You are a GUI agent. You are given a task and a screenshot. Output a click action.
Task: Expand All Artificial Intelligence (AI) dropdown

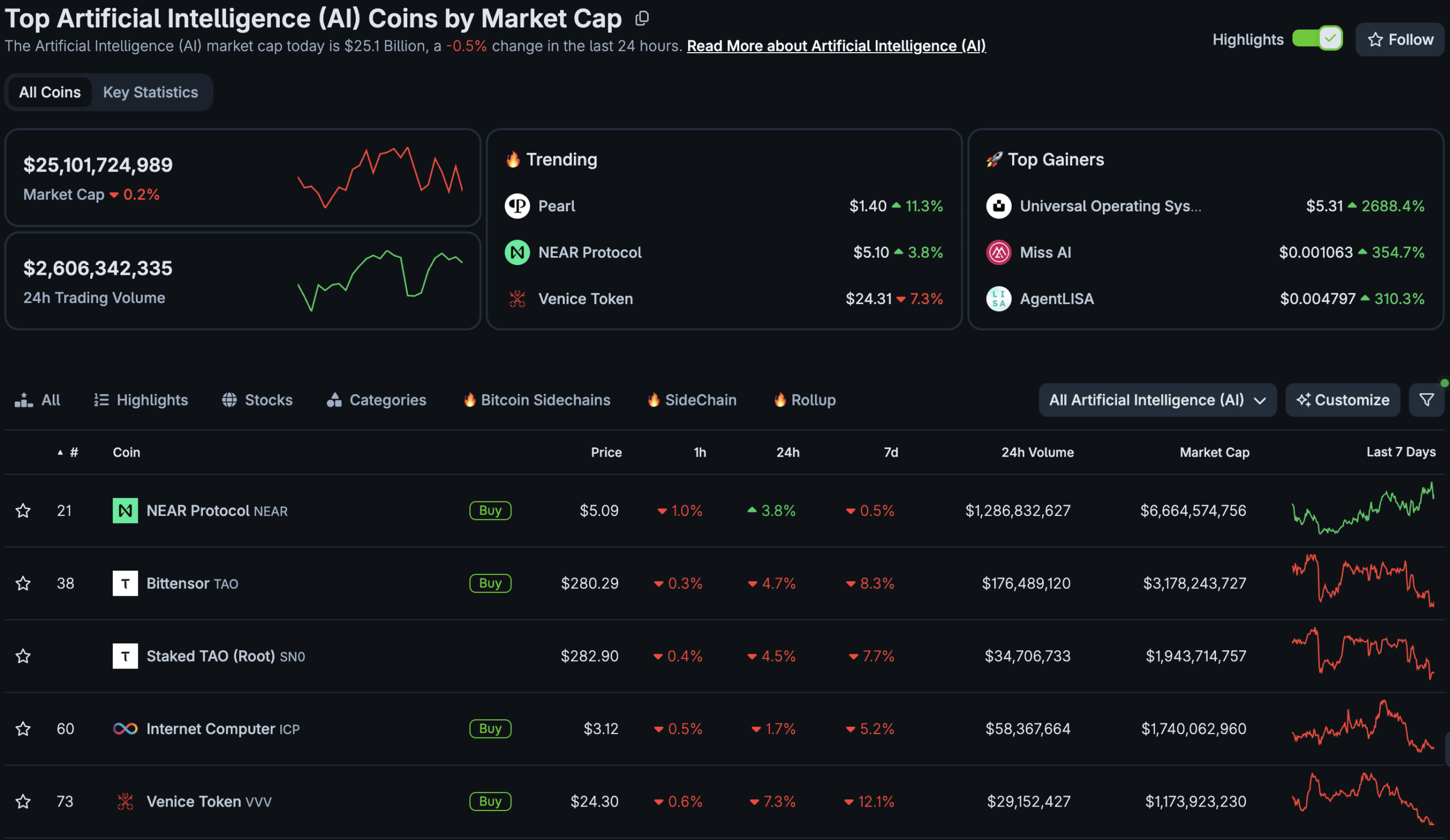(x=1157, y=400)
